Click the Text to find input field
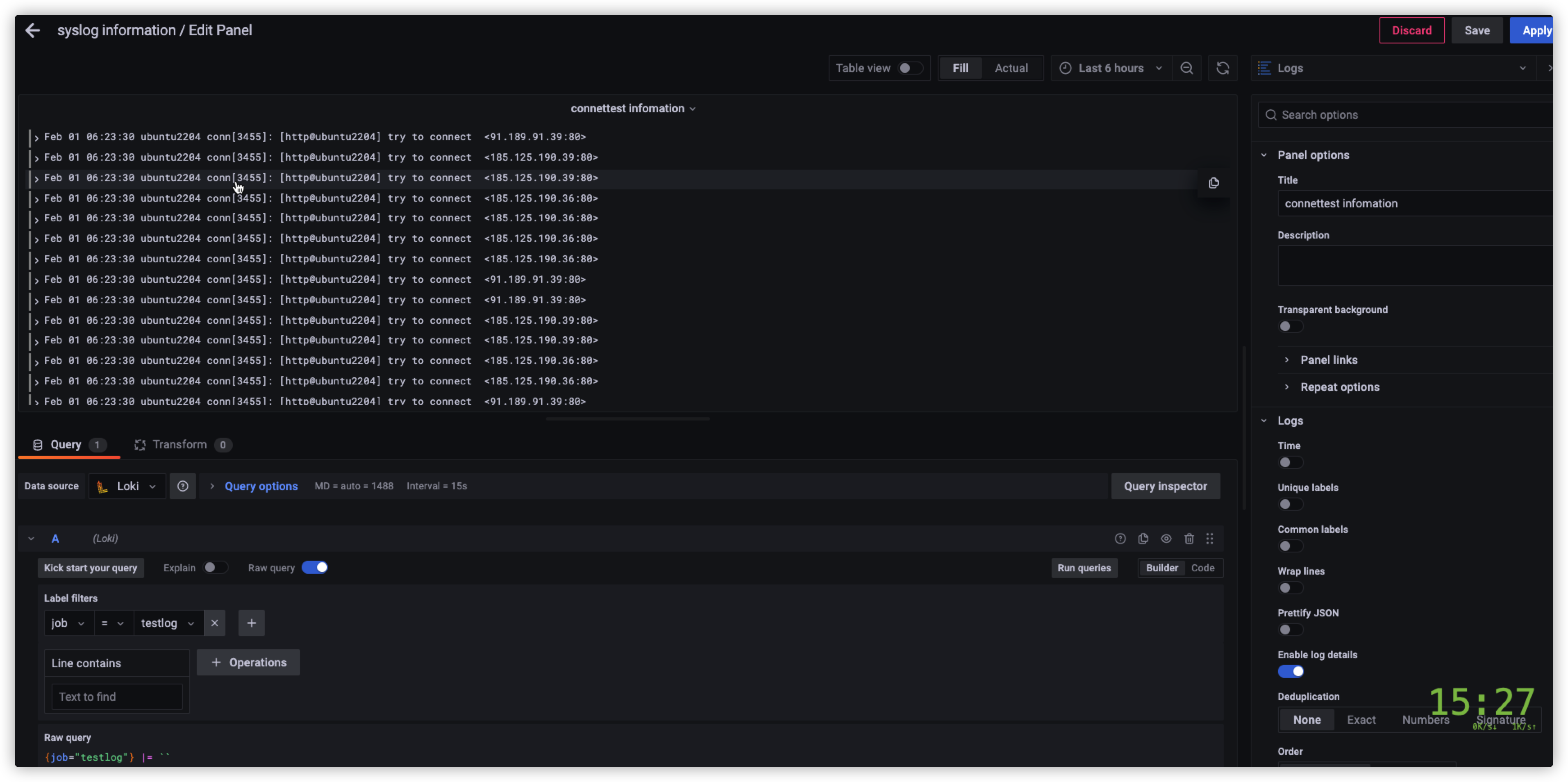This screenshot has width=1568, height=782. (x=116, y=696)
